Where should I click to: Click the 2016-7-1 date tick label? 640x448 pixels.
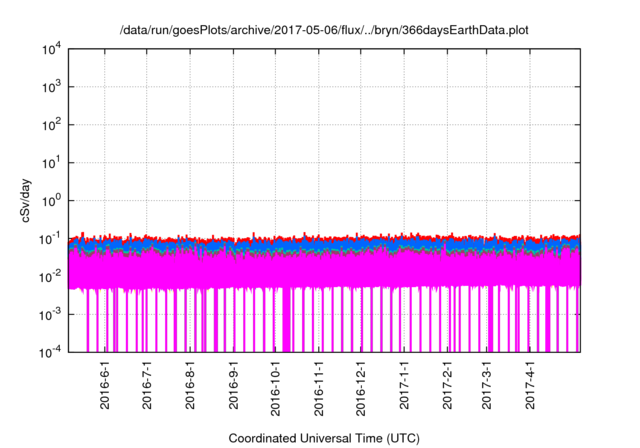coord(147,385)
